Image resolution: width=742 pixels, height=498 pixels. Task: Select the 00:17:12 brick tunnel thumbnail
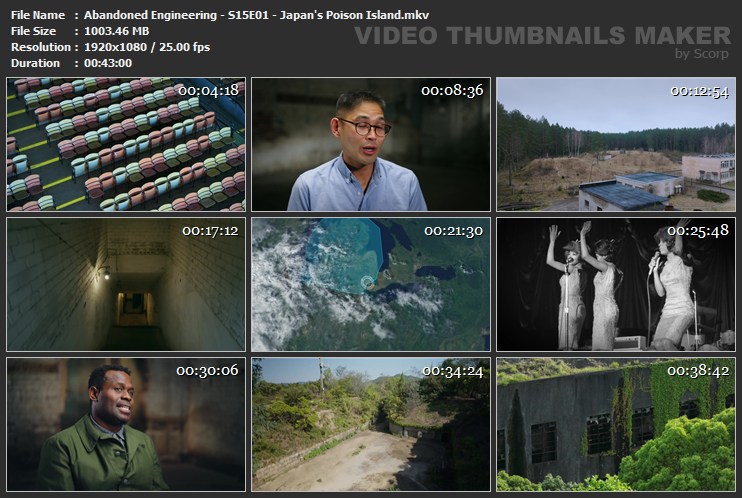coord(126,285)
